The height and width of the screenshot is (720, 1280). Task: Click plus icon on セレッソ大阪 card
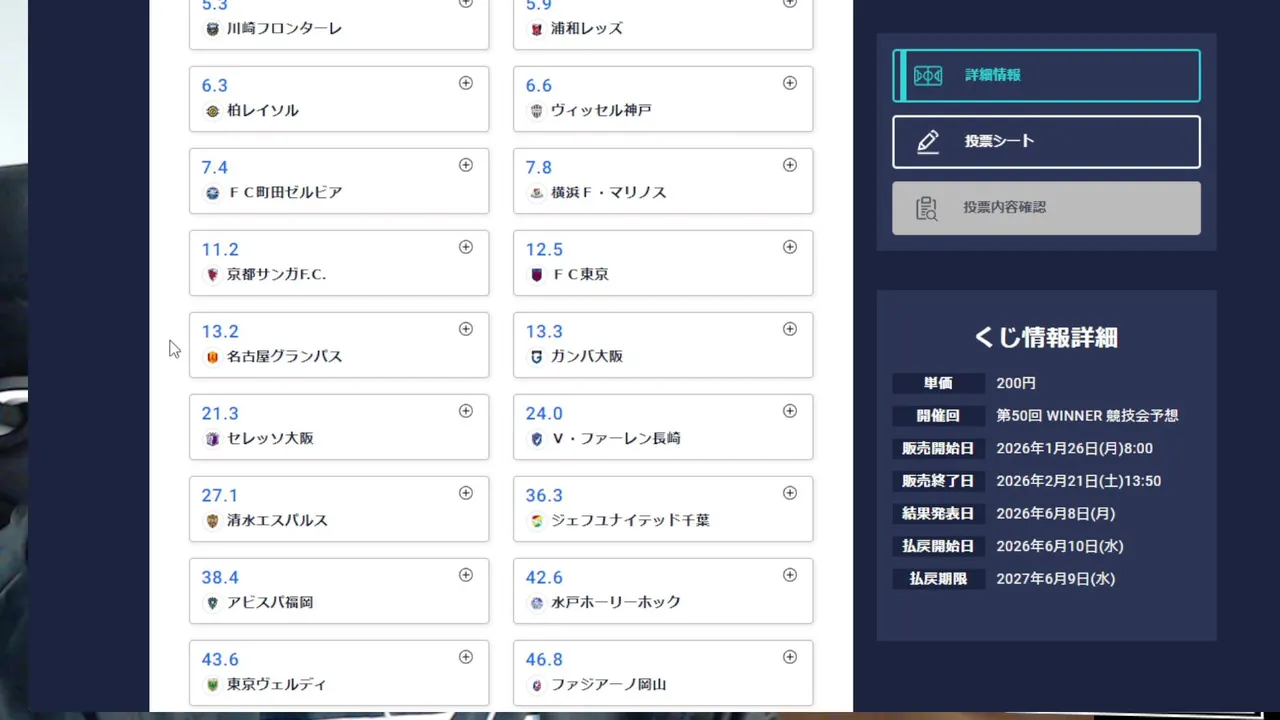pos(466,411)
